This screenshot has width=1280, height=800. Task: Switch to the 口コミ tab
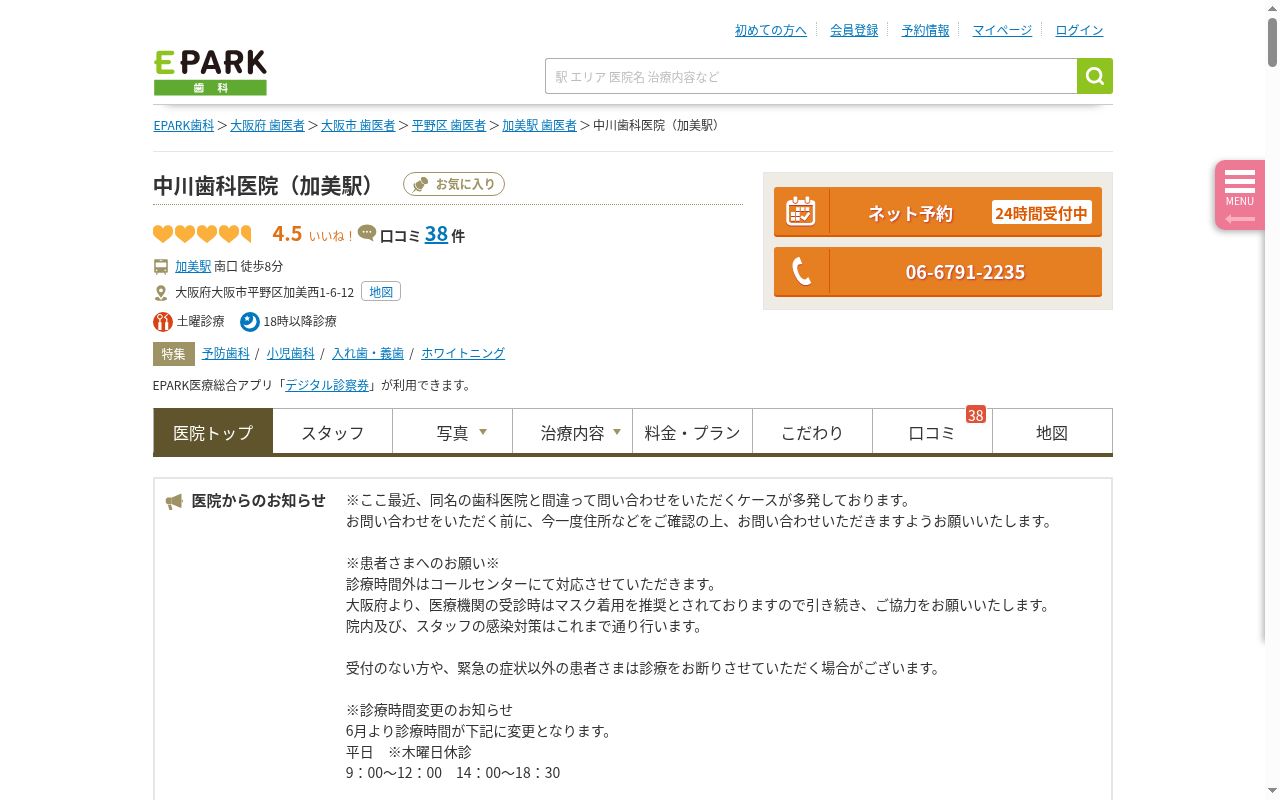pyautogui.click(x=933, y=432)
